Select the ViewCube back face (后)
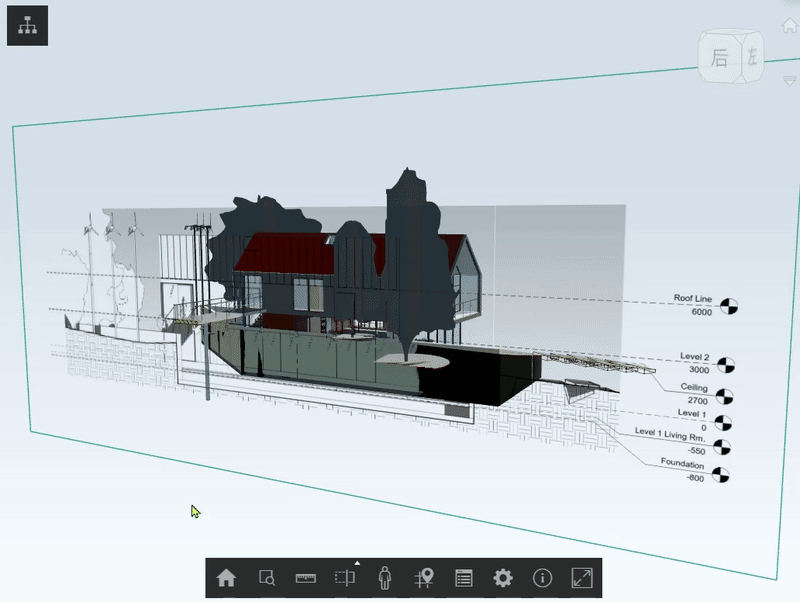This screenshot has width=800, height=602. 719,59
